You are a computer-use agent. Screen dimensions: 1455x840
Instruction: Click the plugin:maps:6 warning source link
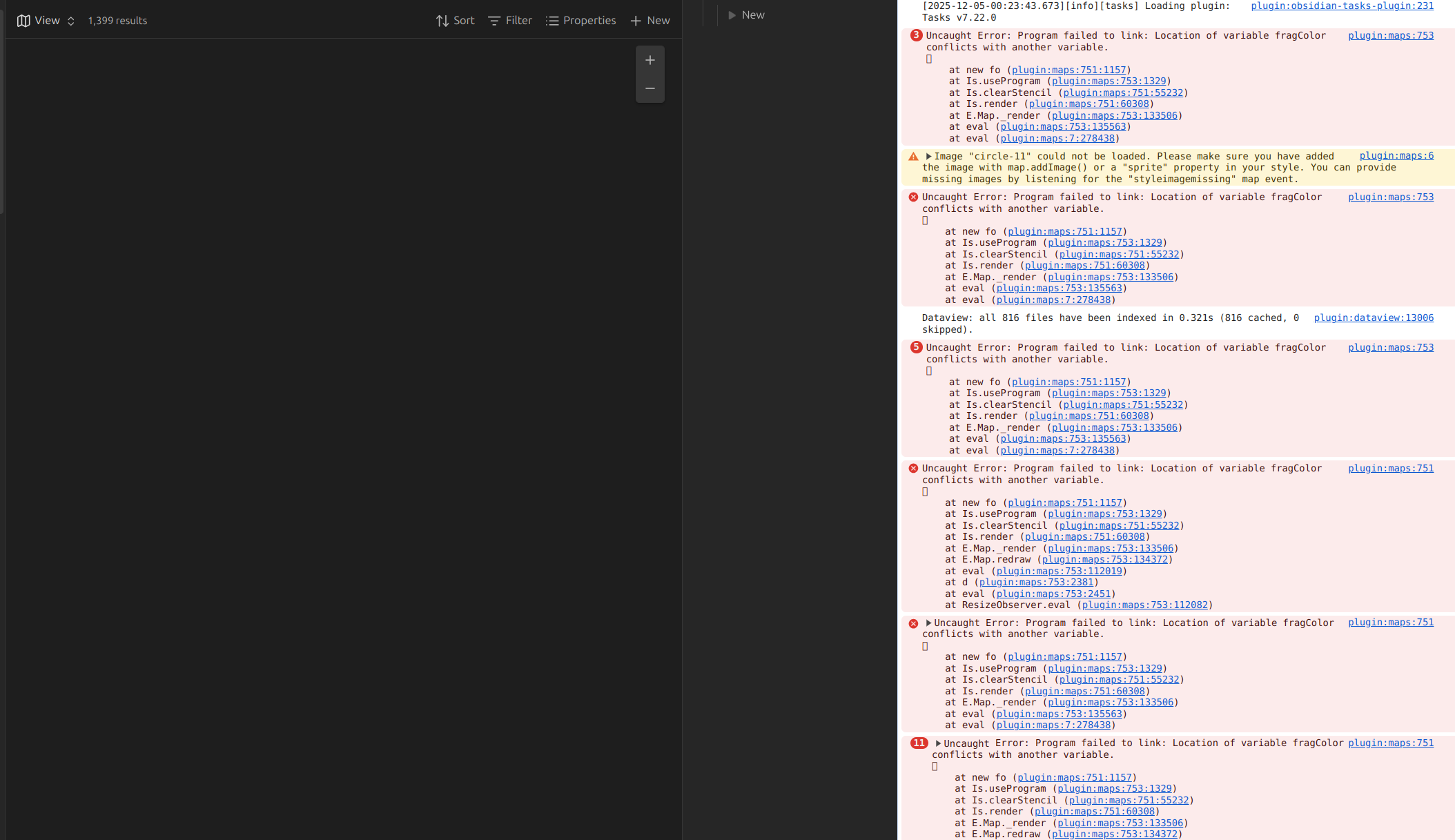pos(1396,155)
